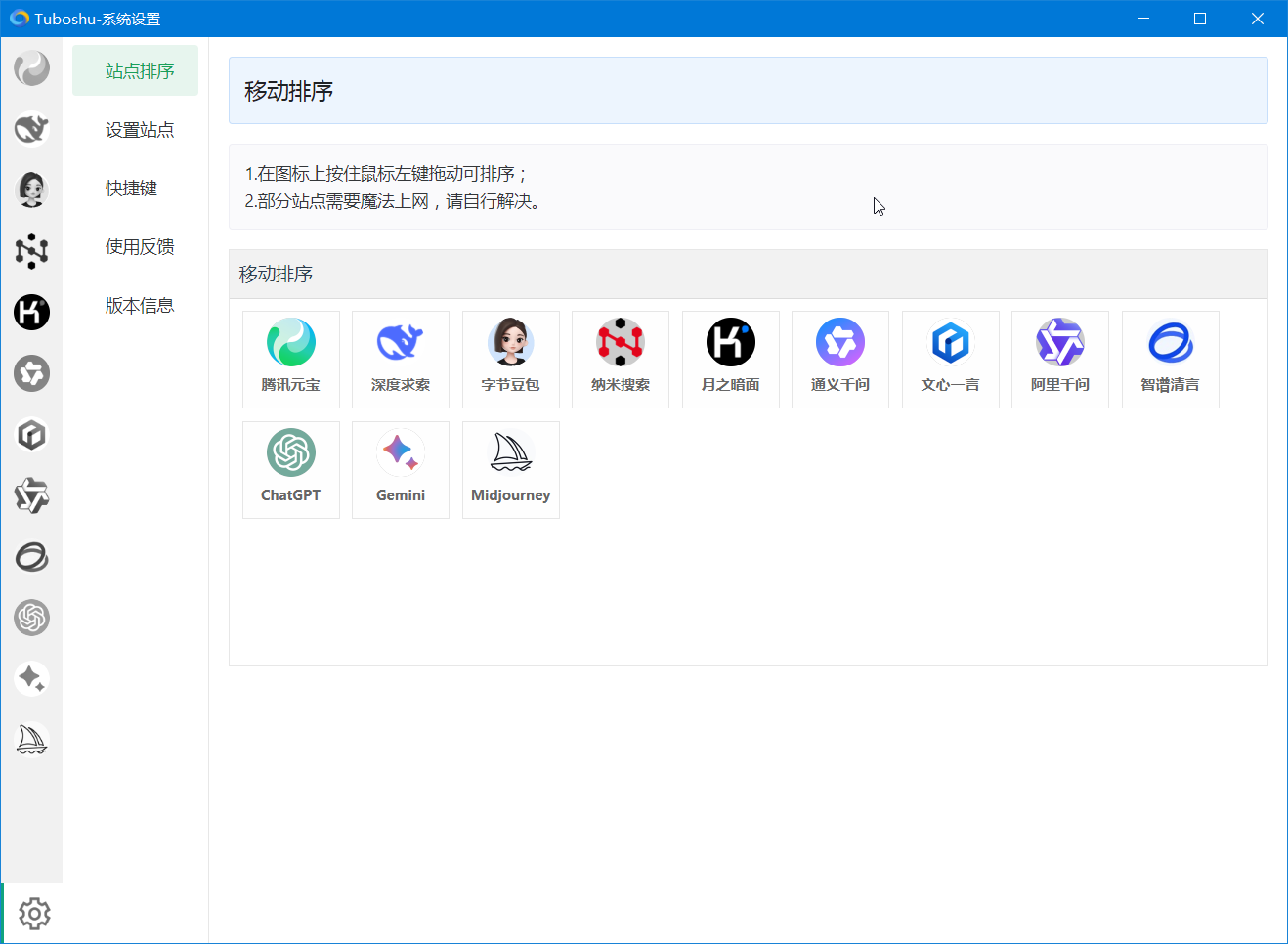Viewport: 1288px width, 944px height.
Task: Open Ali Qianwen icon in the sidebar
Action: tap(31, 495)
